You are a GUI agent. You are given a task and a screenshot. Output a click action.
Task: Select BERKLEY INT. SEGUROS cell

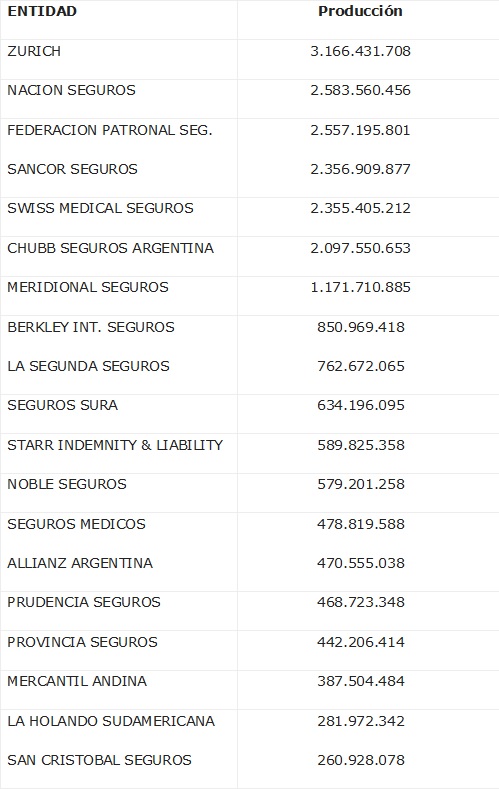pos(91,327)
